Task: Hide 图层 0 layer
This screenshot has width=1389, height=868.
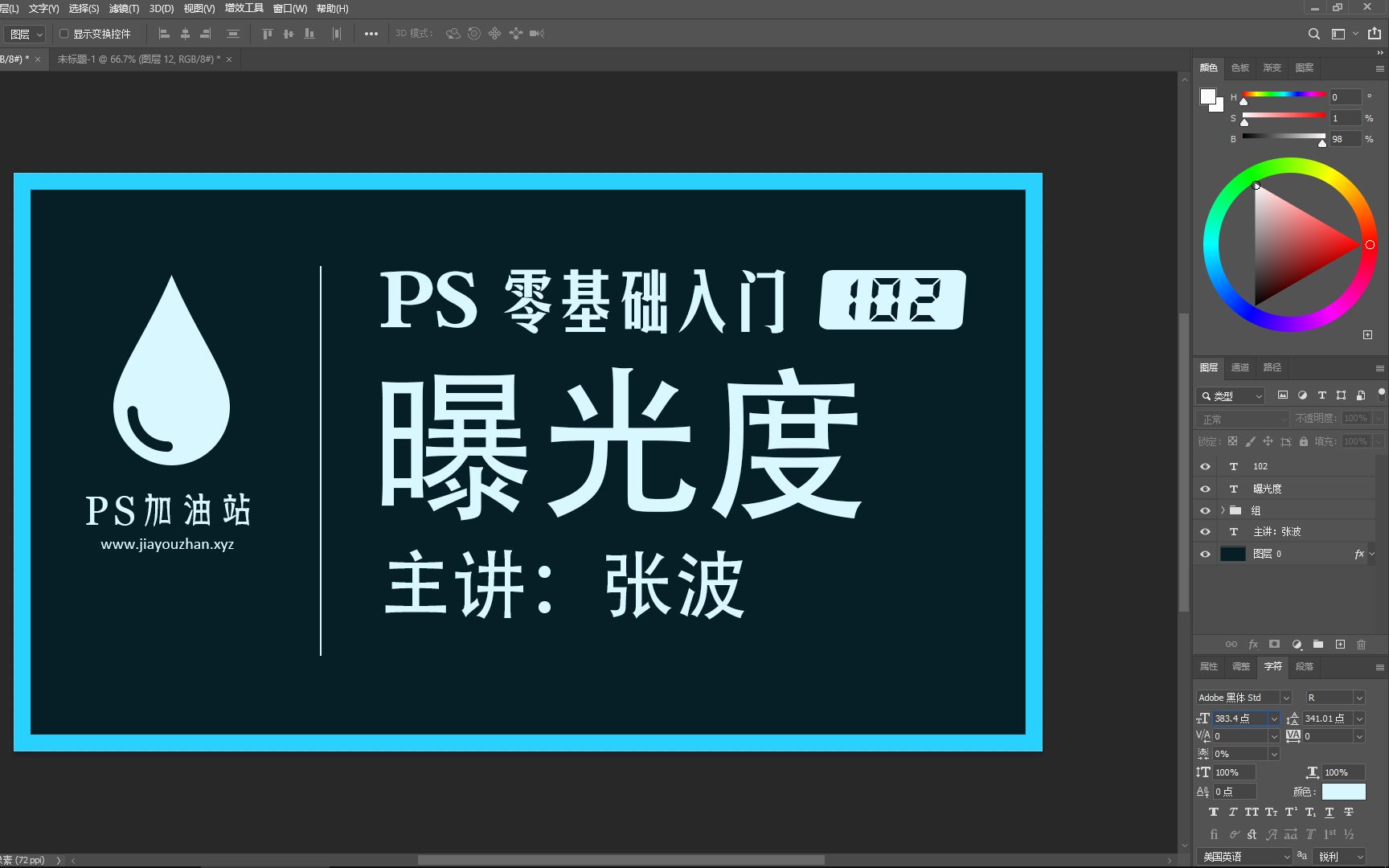Action: pos(1205,554)
